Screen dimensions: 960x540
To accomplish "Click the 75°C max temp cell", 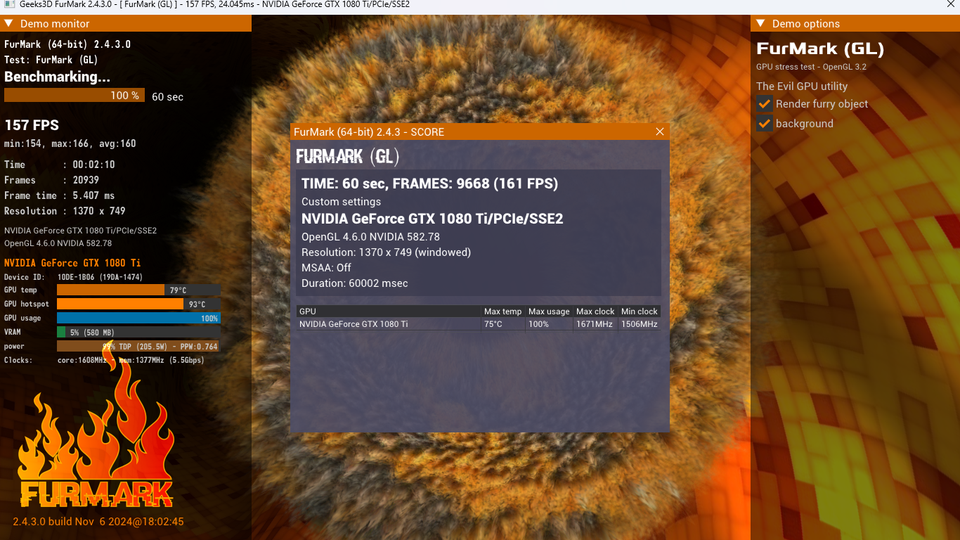I will click(x=493, y=324).
